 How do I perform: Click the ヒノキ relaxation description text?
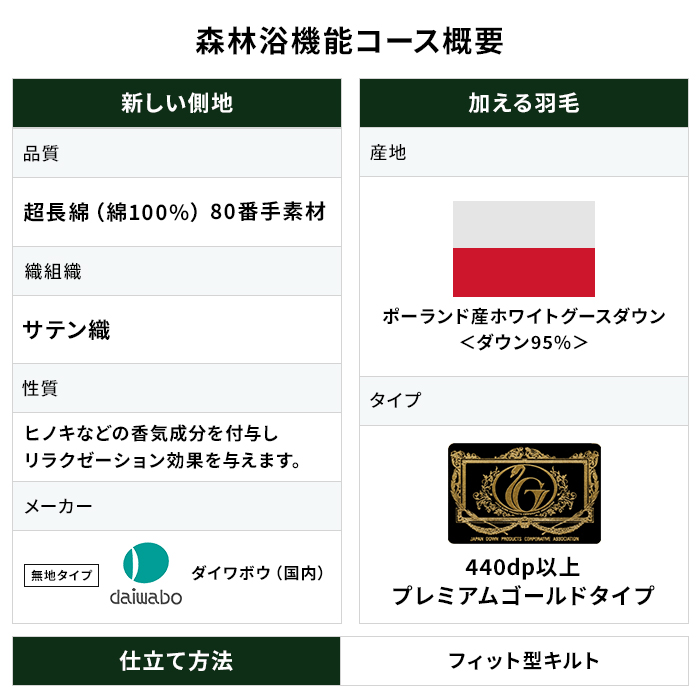pos(163,447)
